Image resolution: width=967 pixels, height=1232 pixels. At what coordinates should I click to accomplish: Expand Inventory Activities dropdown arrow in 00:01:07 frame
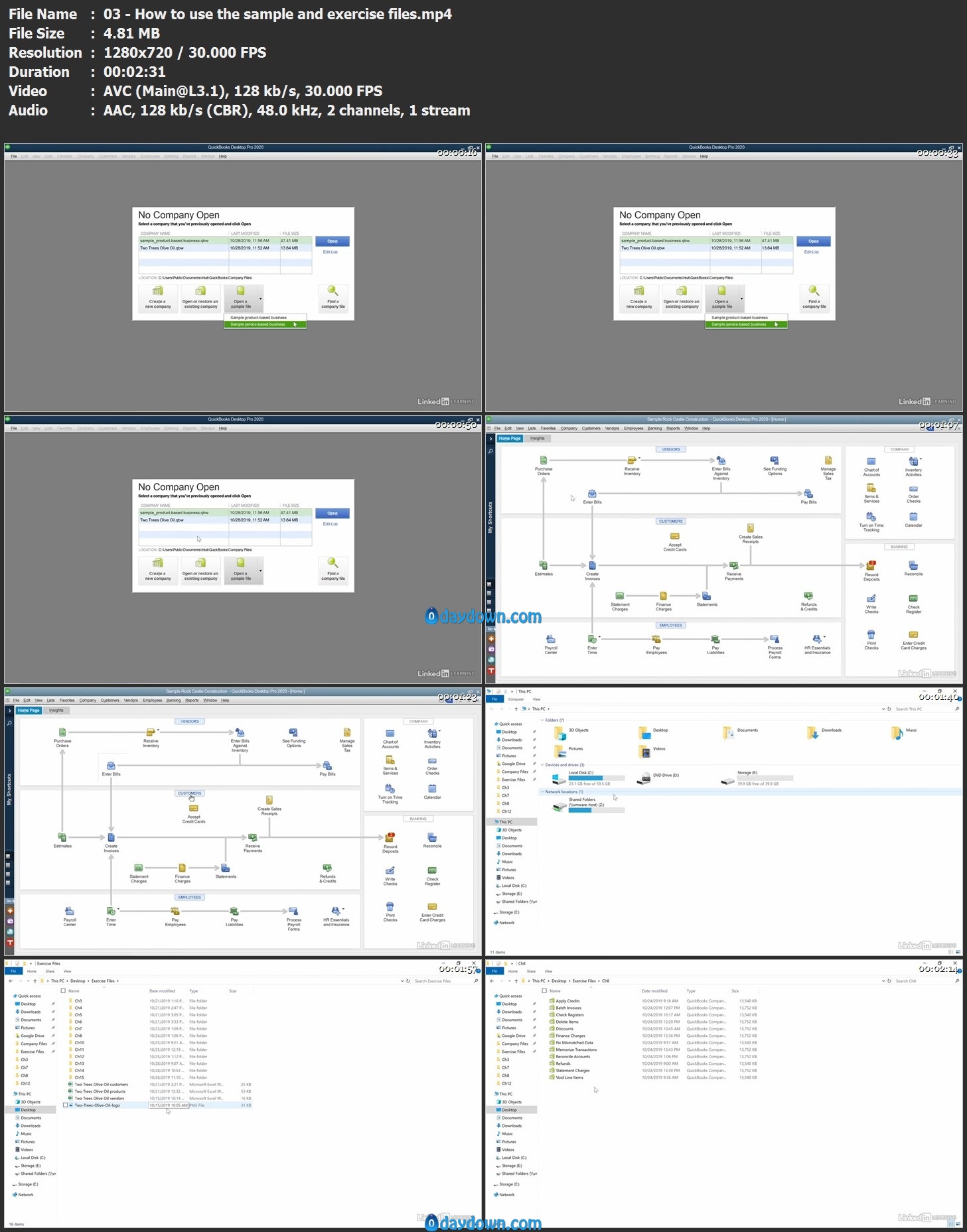pos(921,459)
